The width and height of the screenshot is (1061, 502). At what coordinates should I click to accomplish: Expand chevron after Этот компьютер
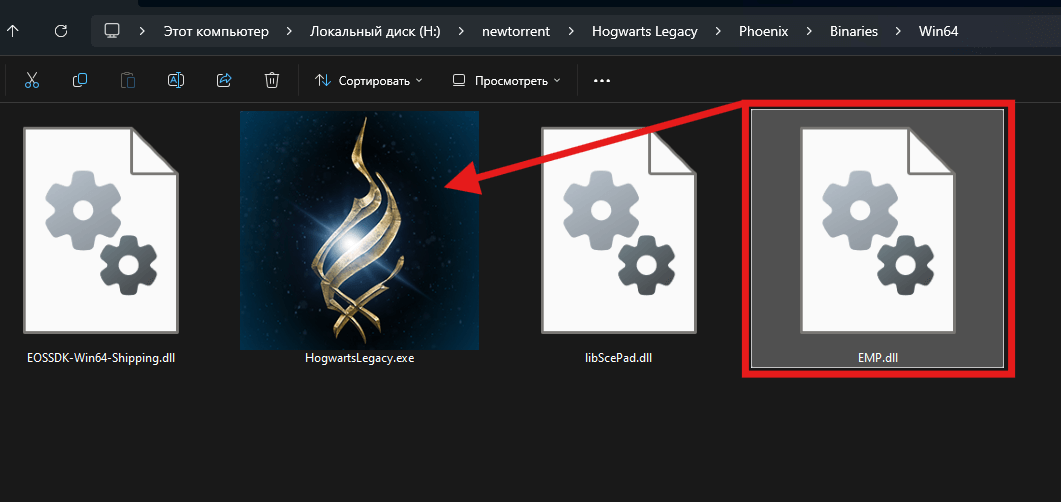pyautogui.click(x=289, y=31)
